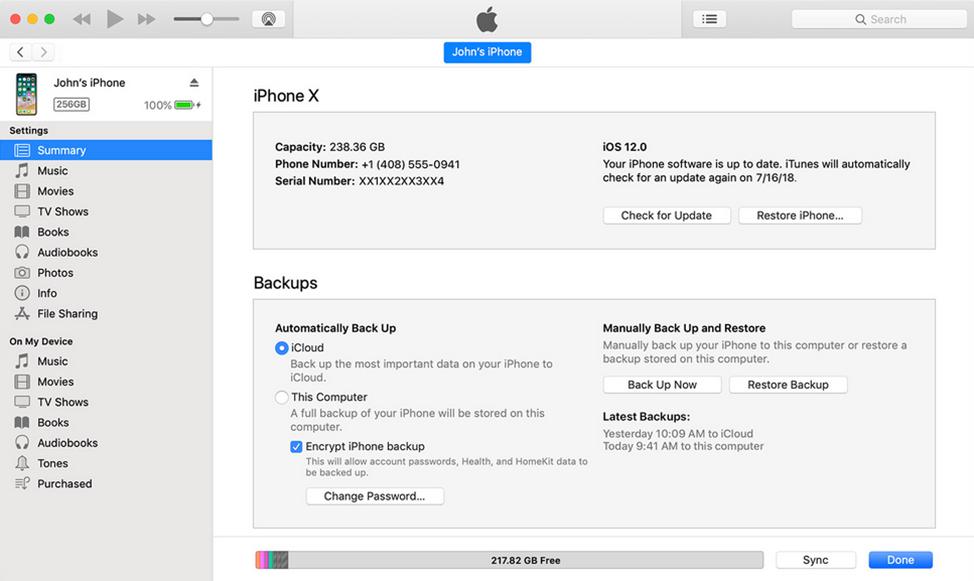
Task: Click the Search field
Action: click(x=879, y=19)
